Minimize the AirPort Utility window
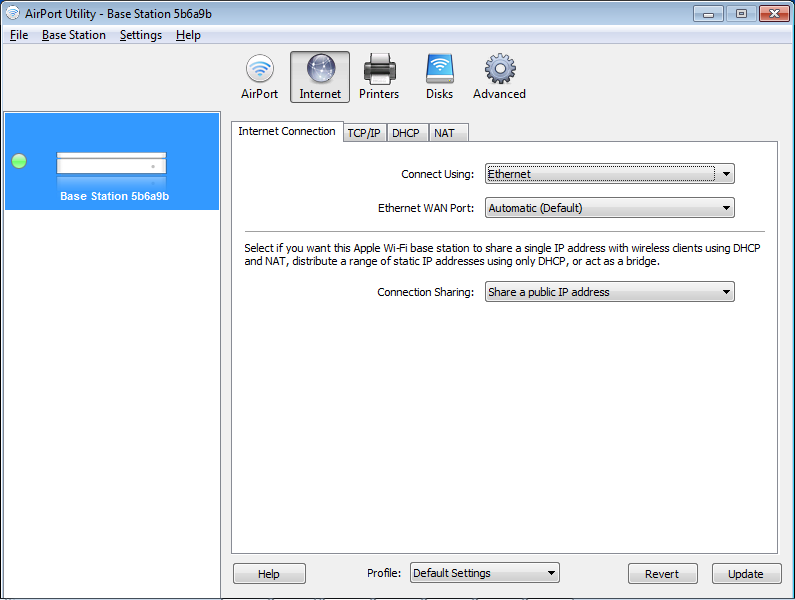This screenshot has height=600, width=795. pos(708,14)
